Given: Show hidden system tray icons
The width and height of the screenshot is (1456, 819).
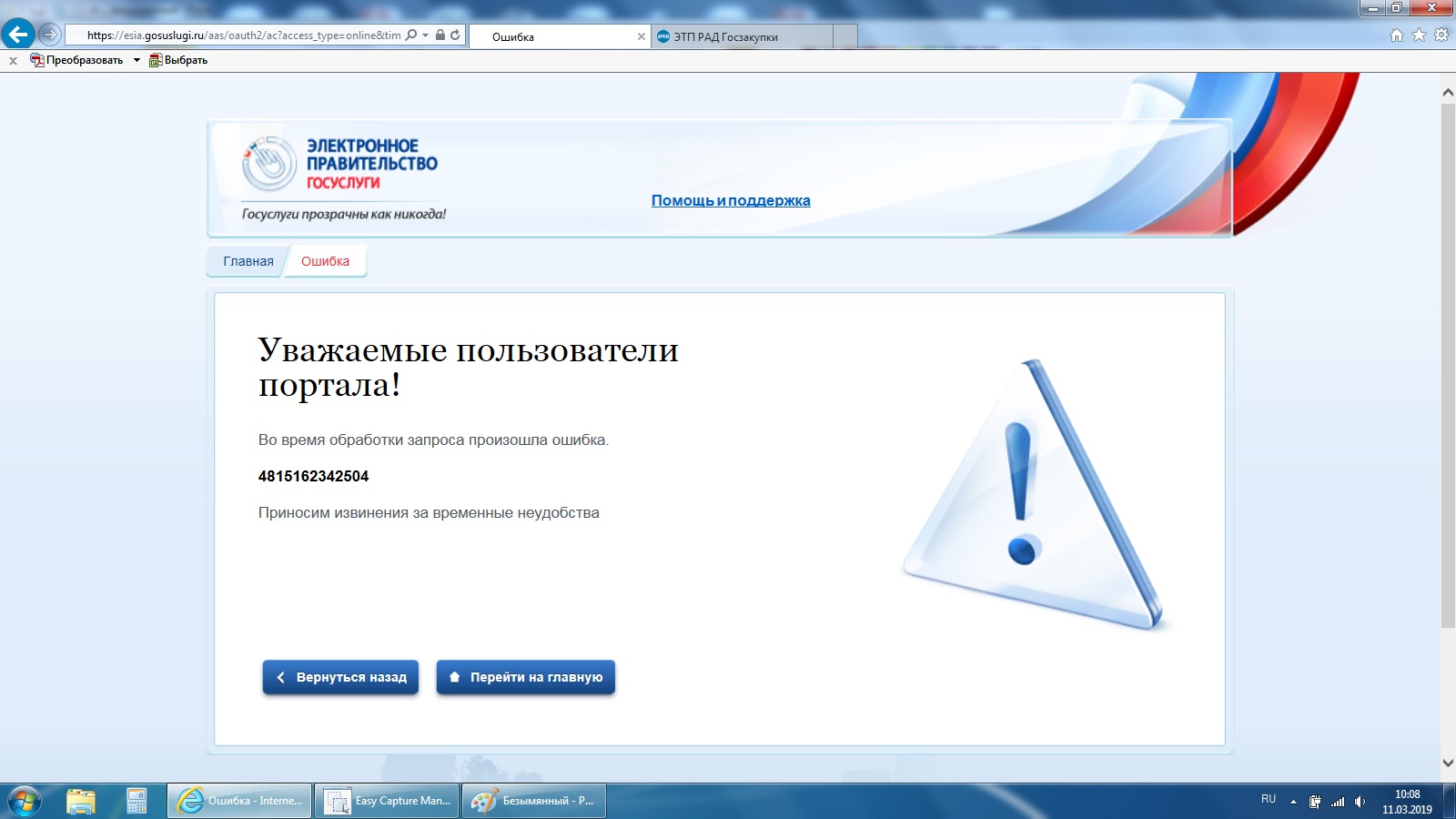Looking at the screenshot, I should [1293, 802].
